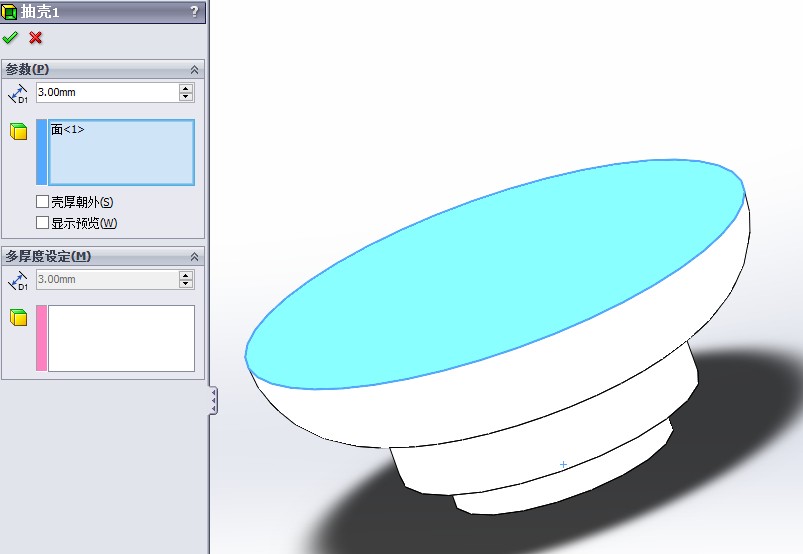Screen dimensions: 803x554
Task: Increase multi-thickness value with up arrow
Action: 186,275
